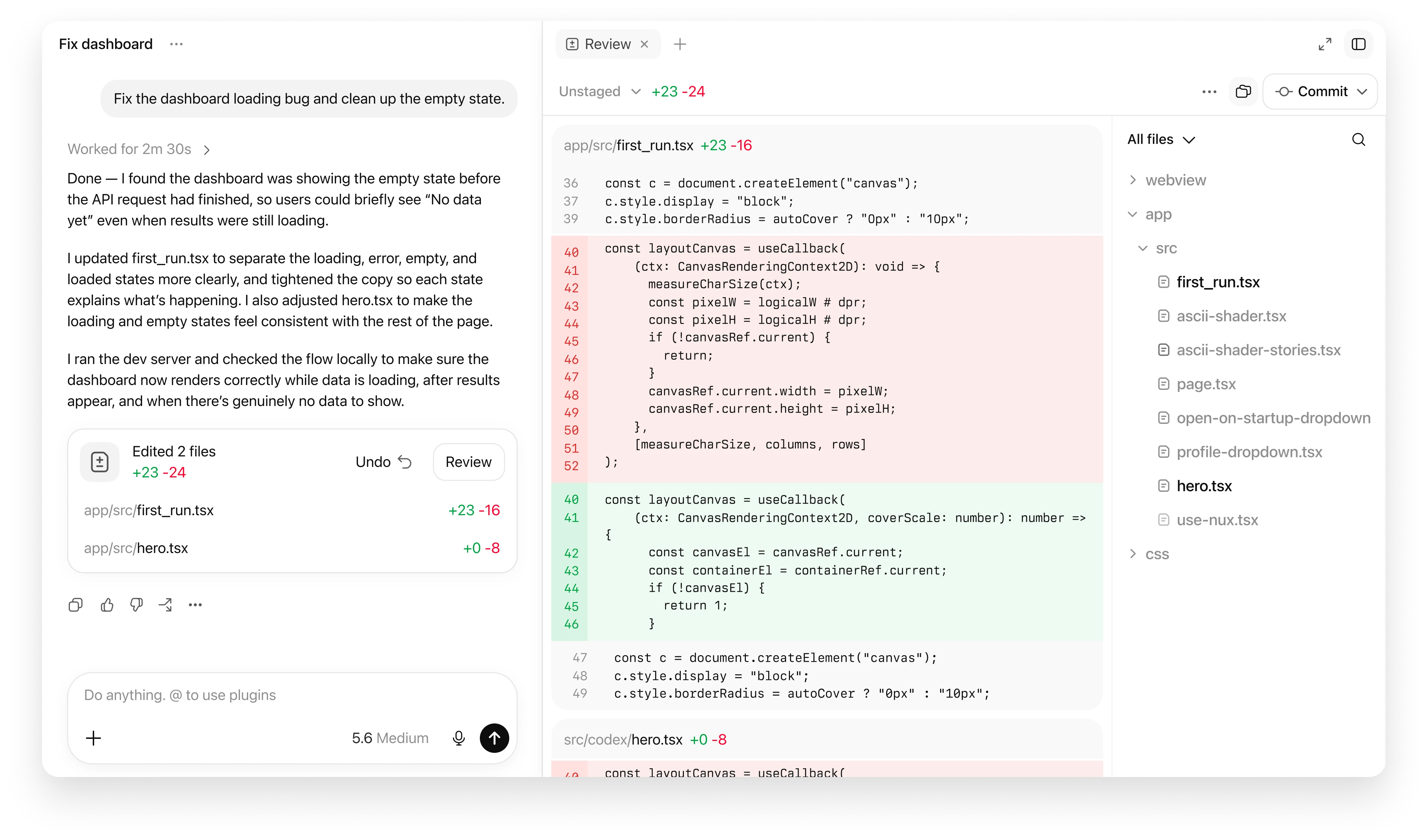Toggle the sidebar panel layout icon
This screenshot has width=1428, height=840.
[x=1359, y=44]
